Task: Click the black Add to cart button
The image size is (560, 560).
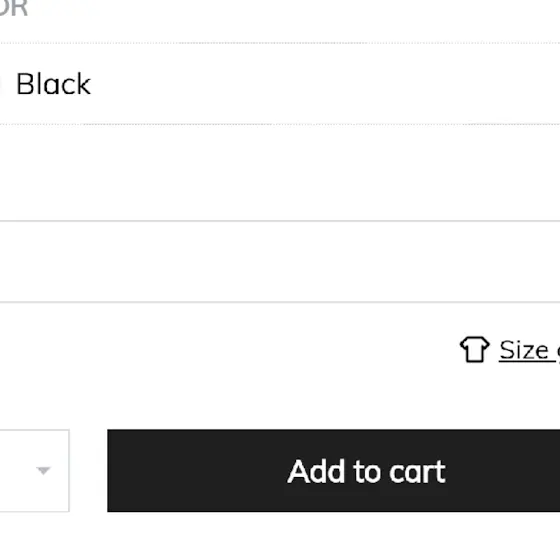Action: pos(334,471)
